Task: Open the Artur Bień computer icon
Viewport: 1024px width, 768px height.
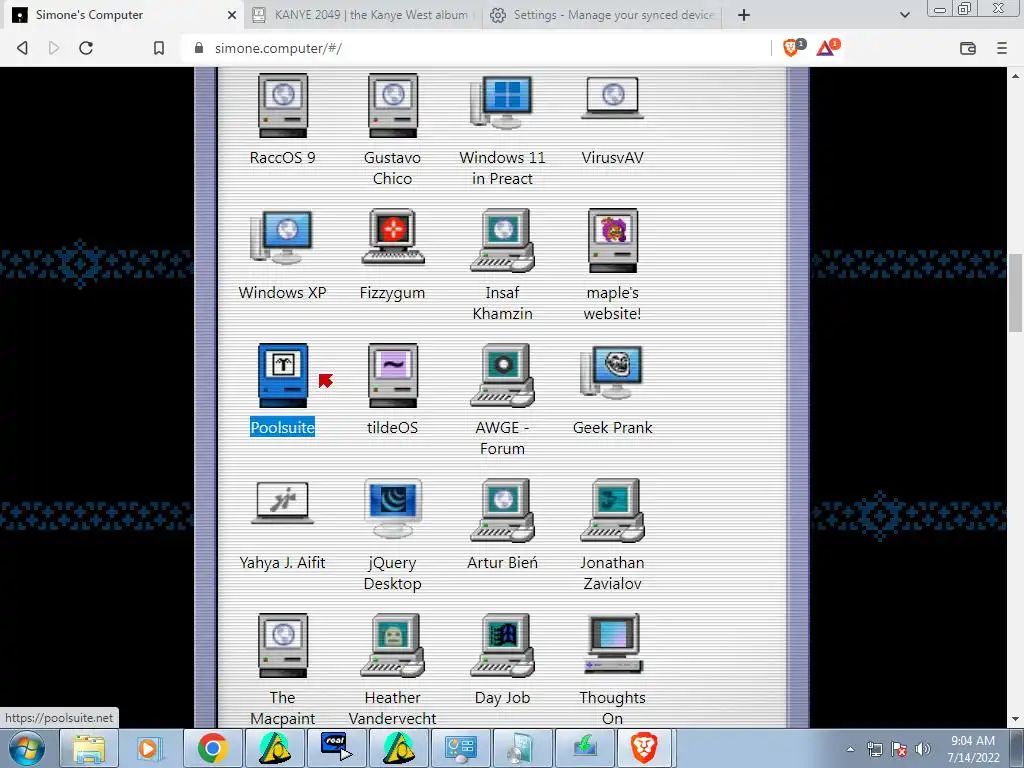Action: coord(502,511)
